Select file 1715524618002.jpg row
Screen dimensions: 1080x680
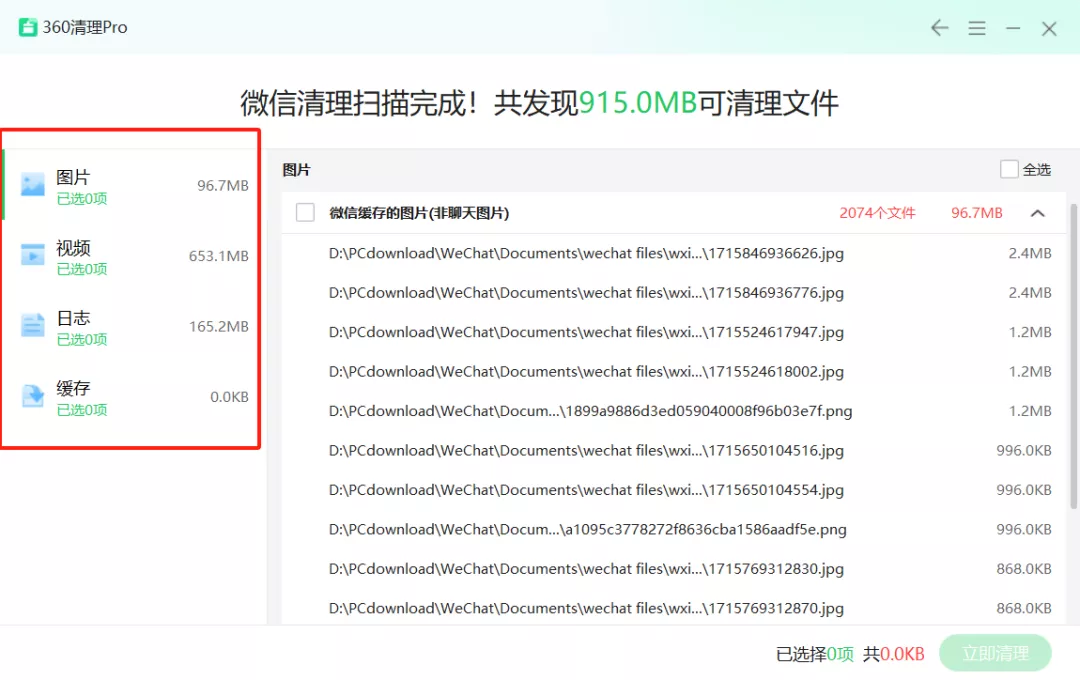click(x=674, y=371)
